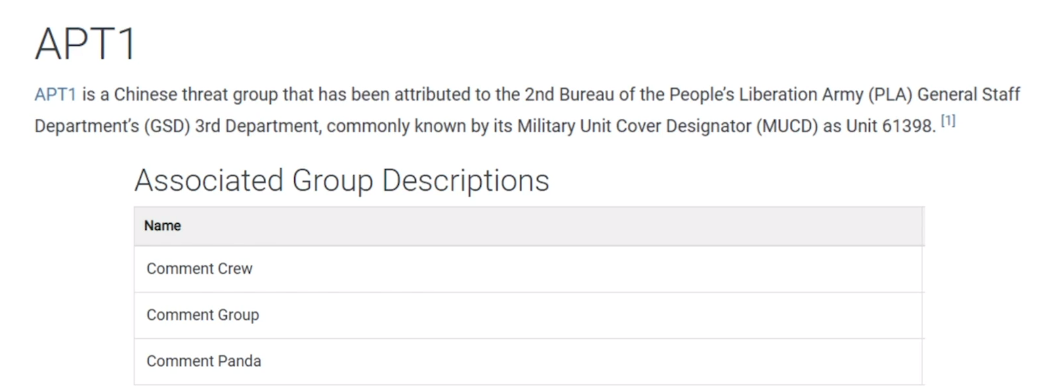The height and width of the screenshot is (386, 1046).
Task: Click the word Department's in the second line
Action: pyautogui.click(x=87, y=125)
